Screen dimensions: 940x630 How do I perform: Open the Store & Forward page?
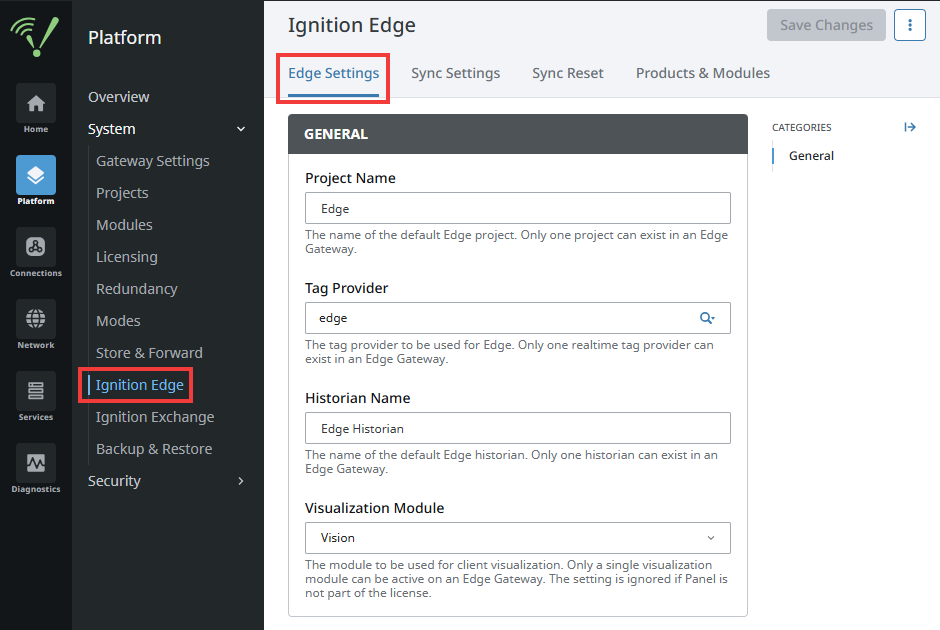click(149, 353)
